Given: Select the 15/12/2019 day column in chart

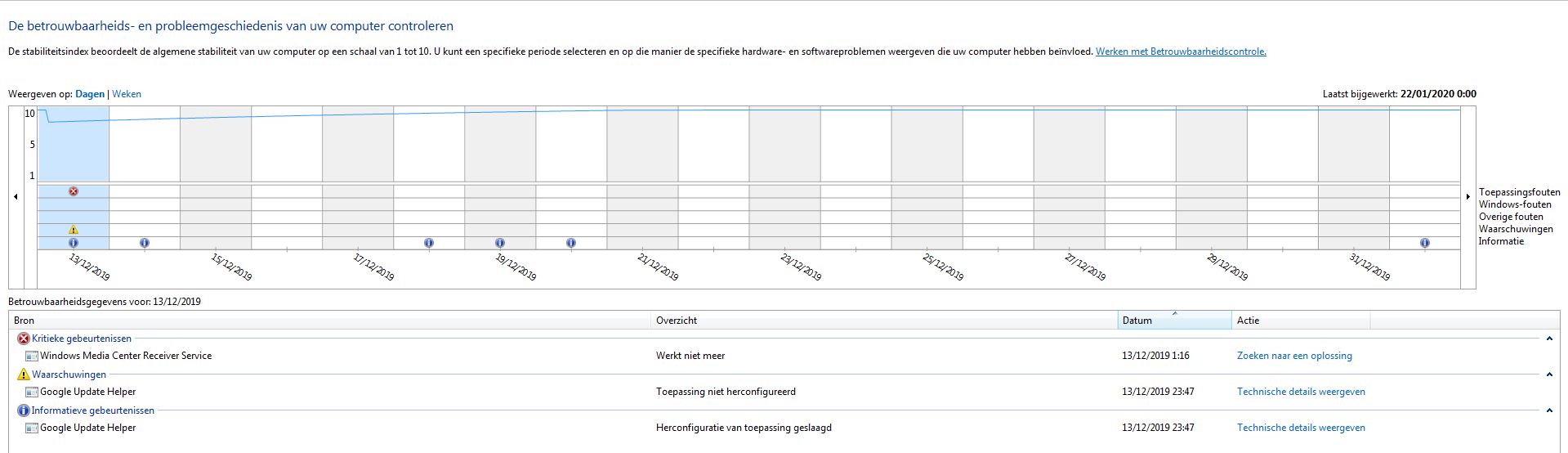Looking at the screenshot, I should tap(216, 177).
